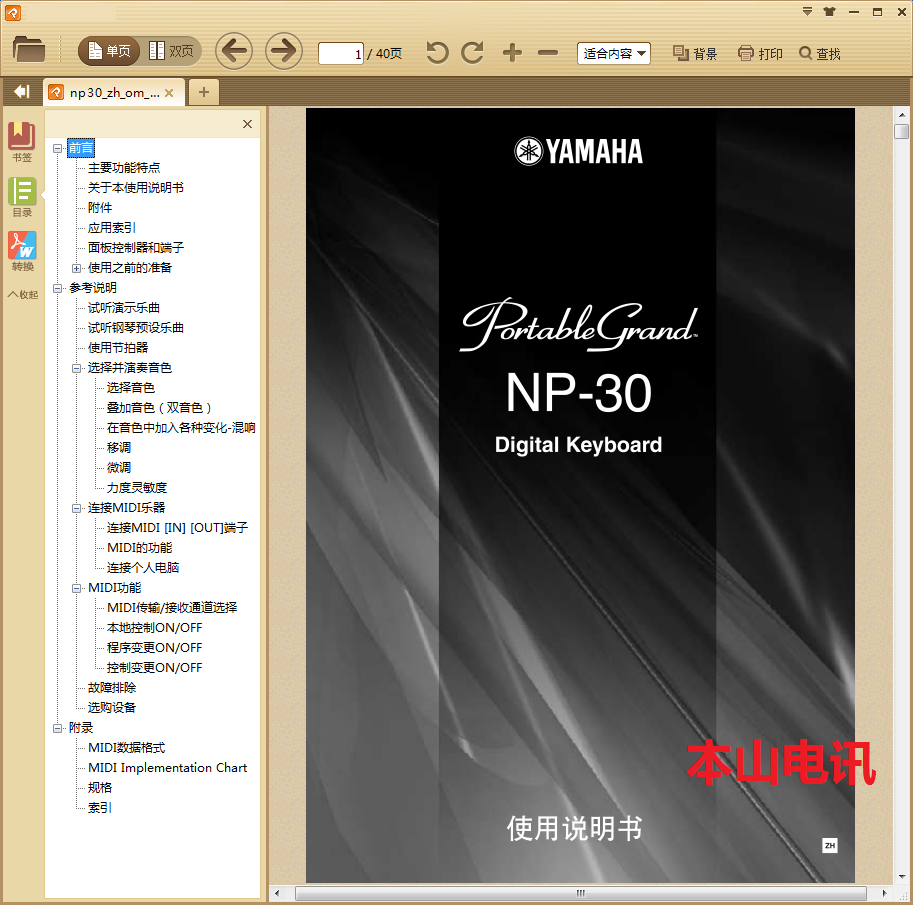Open the 适合内容 zoom mode dropdown
The height and width of the screenshot is (905, 913).
[614, 54]
